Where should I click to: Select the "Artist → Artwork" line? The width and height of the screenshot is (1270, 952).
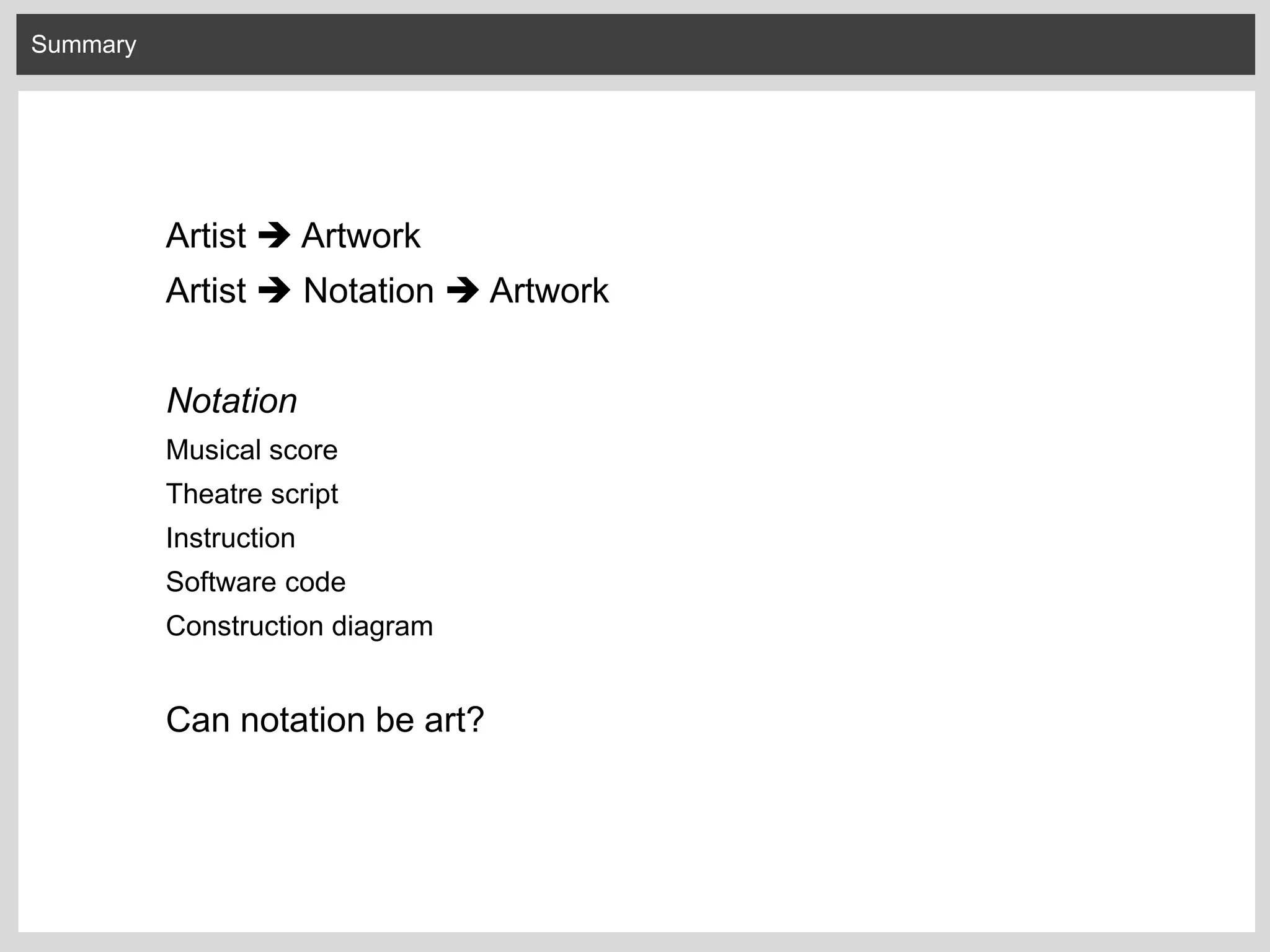tap(293, 236)
